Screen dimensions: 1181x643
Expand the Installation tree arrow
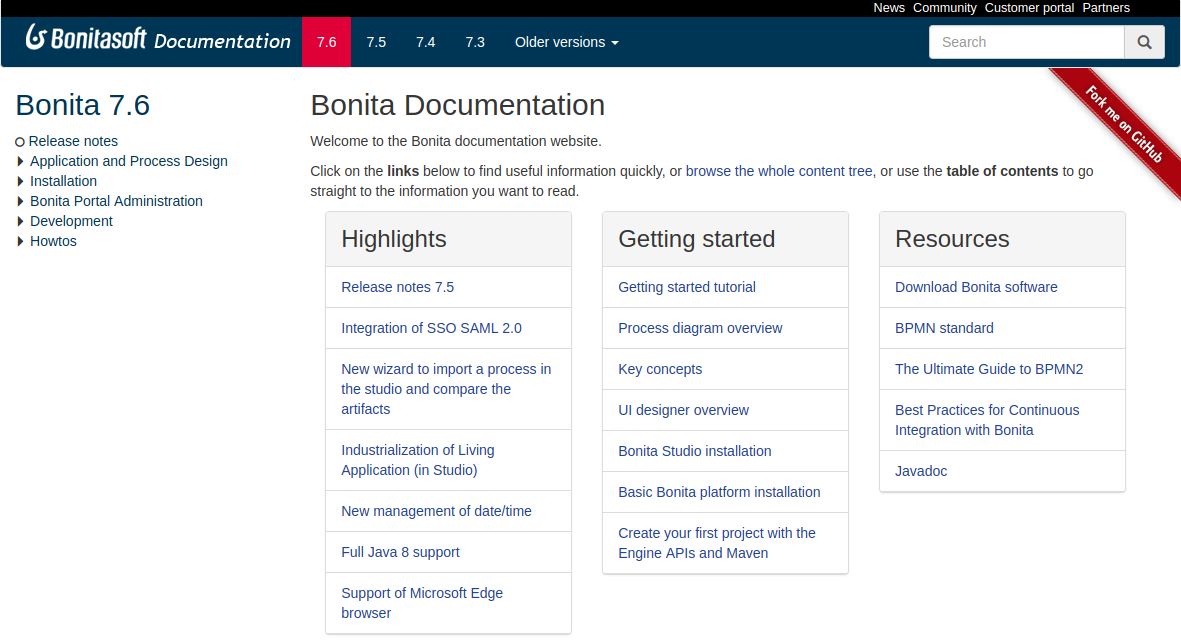(20, 181)
